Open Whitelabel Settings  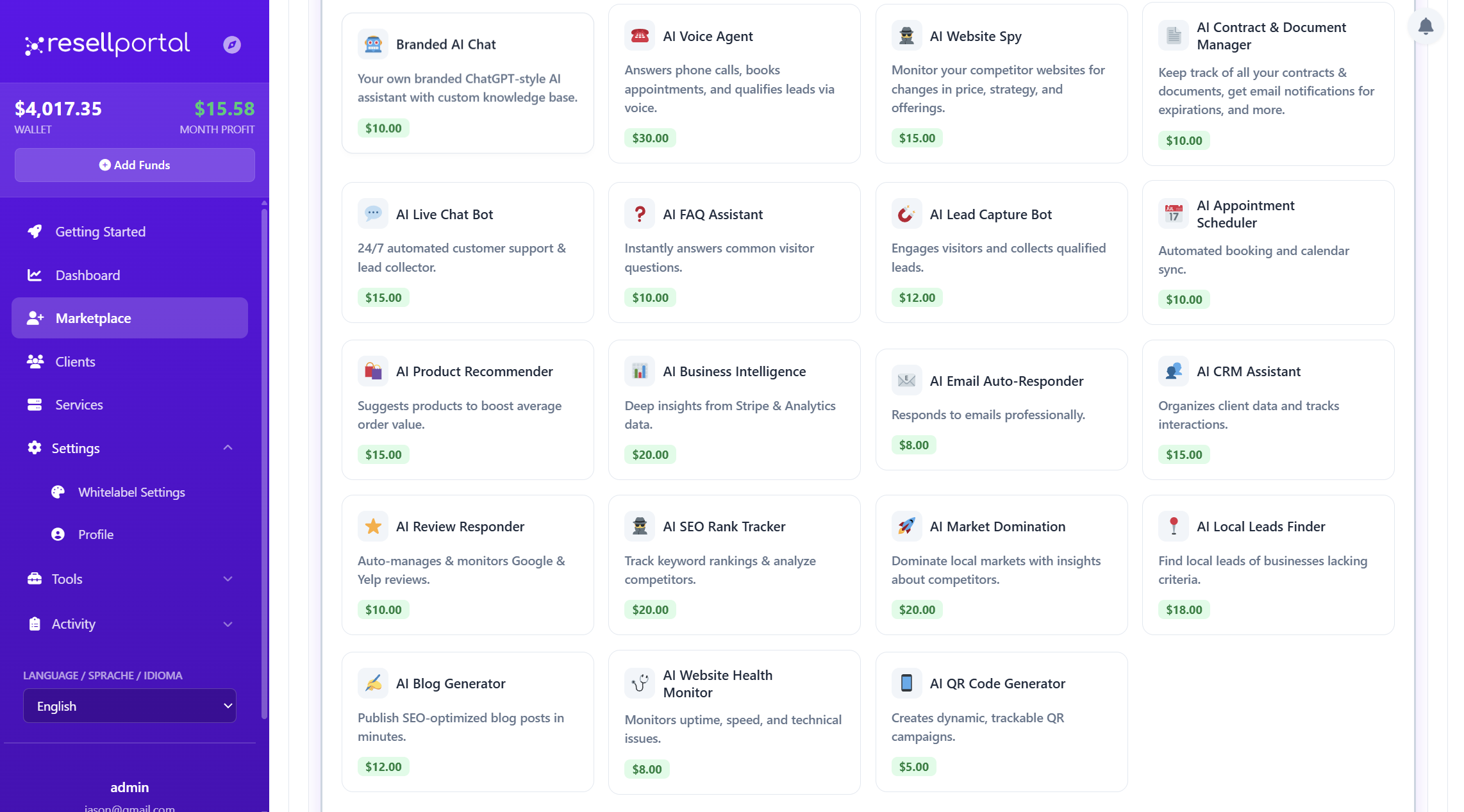click(x=131, y=492)
